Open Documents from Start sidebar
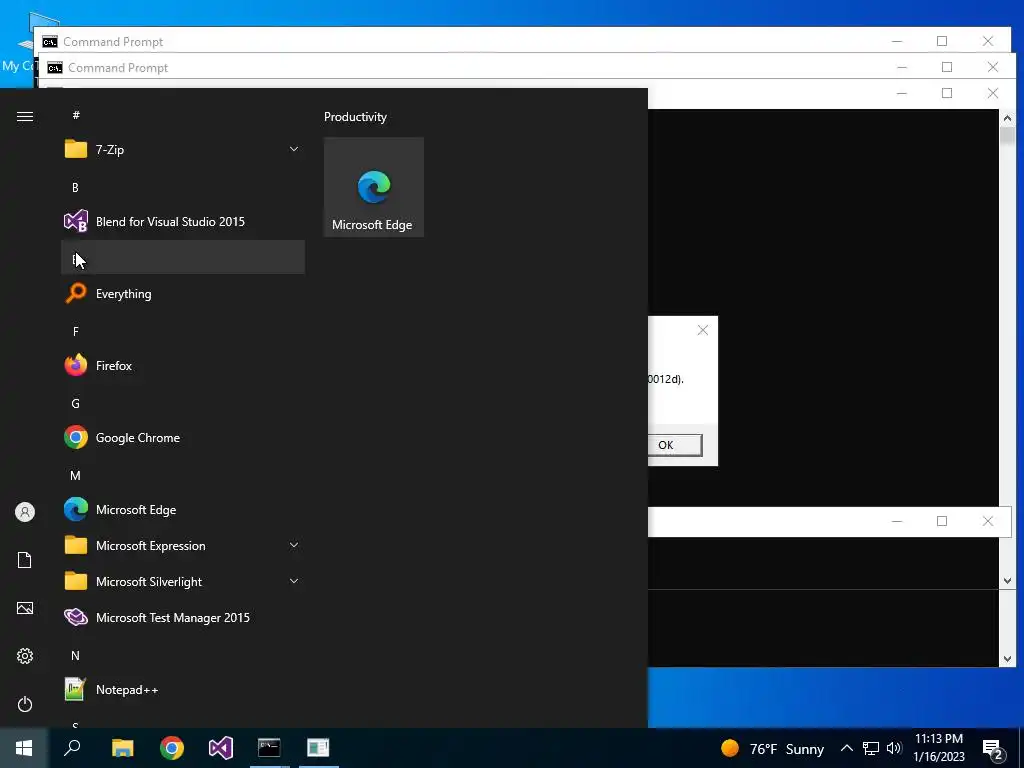Viewport: 1024px width, 768px height. (x=25, y=560)
